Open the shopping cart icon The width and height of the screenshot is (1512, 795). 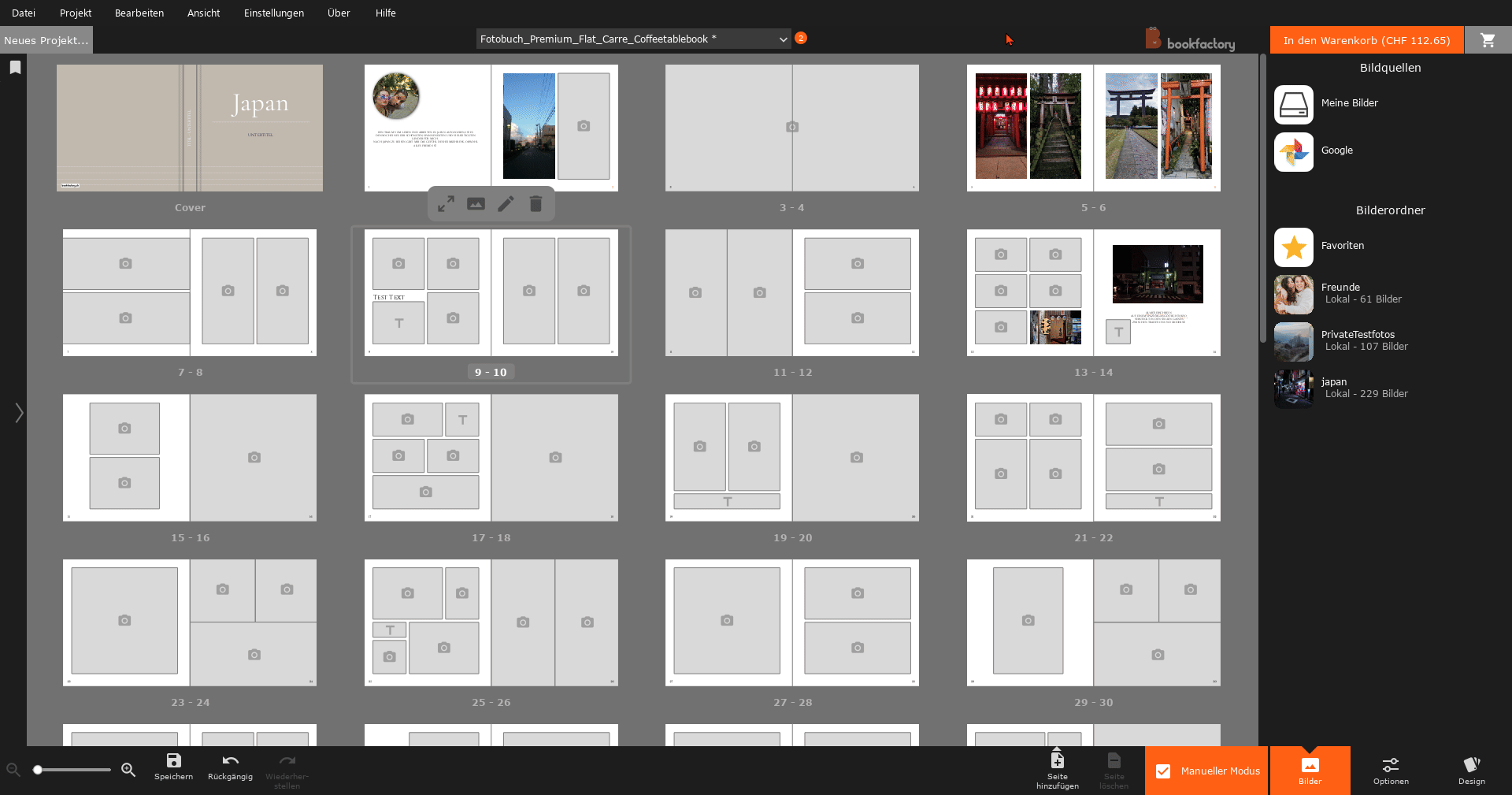click(x=1488, y=40)
